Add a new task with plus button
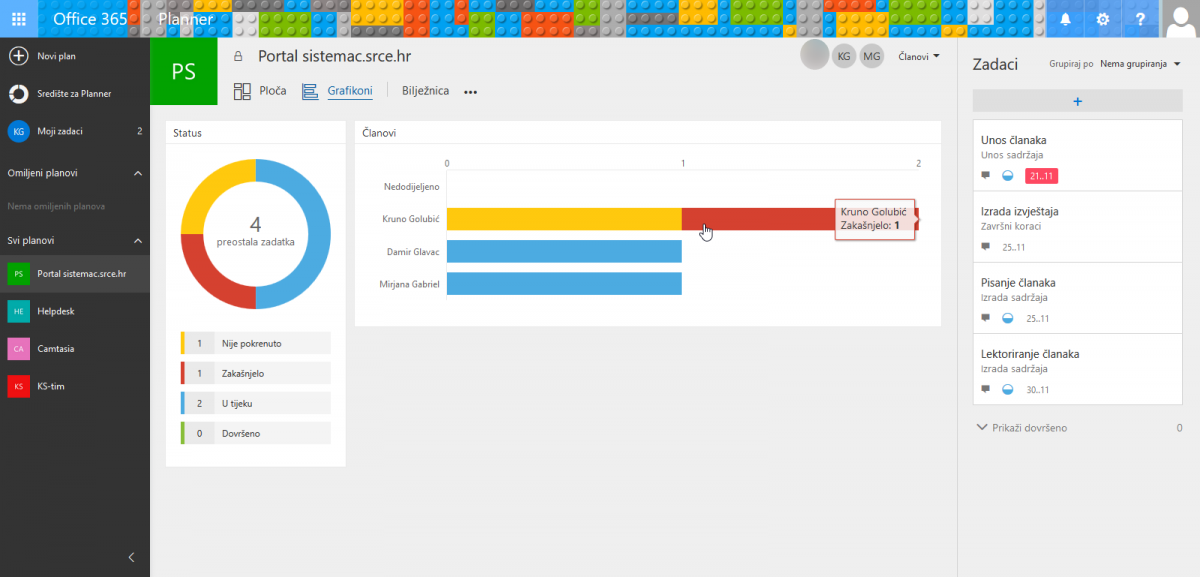The width and height of the screenshot is (1200, 577). (x=1077, y=101)
